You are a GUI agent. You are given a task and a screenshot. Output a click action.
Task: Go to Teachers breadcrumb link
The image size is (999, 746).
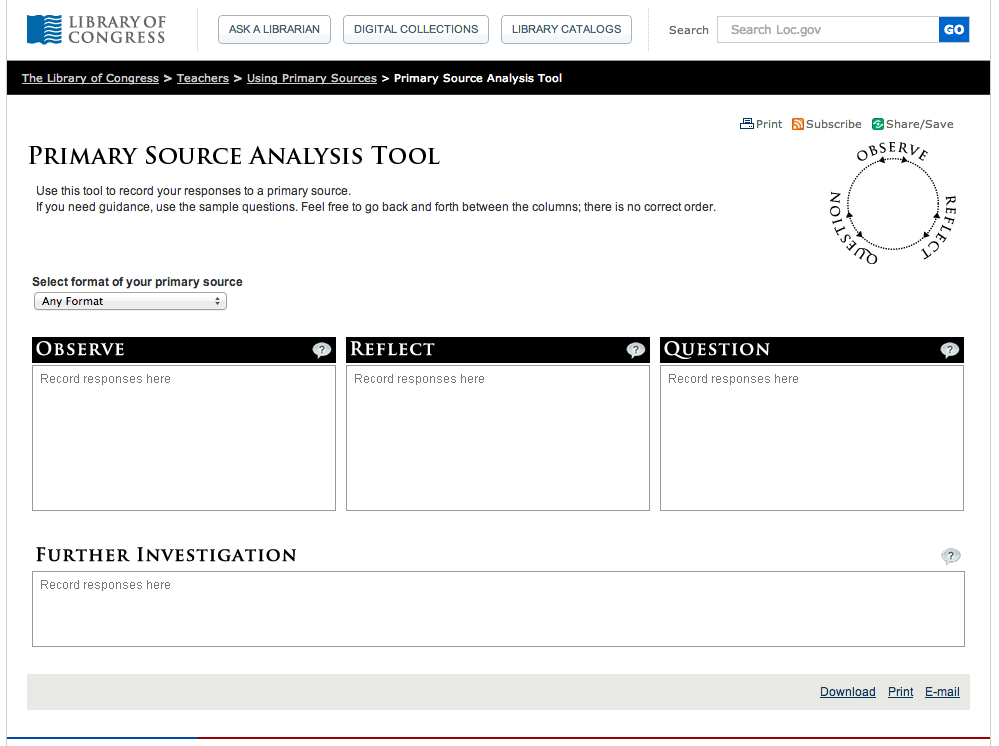[x=203, y=78]
